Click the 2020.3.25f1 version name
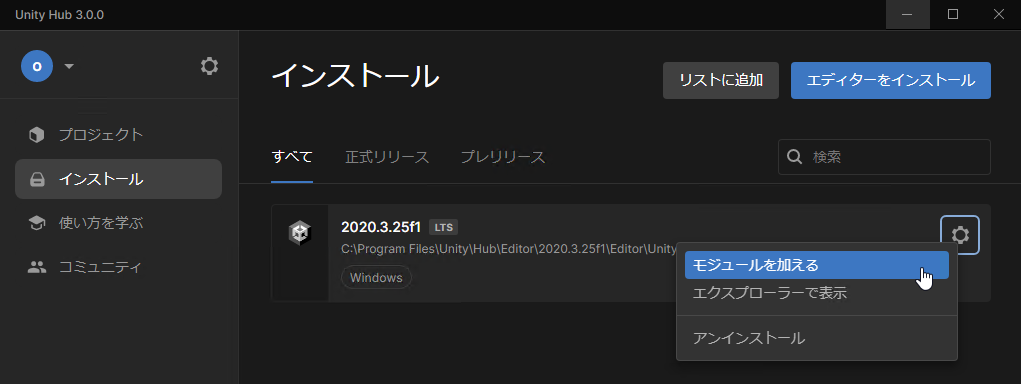 (381, 227)
